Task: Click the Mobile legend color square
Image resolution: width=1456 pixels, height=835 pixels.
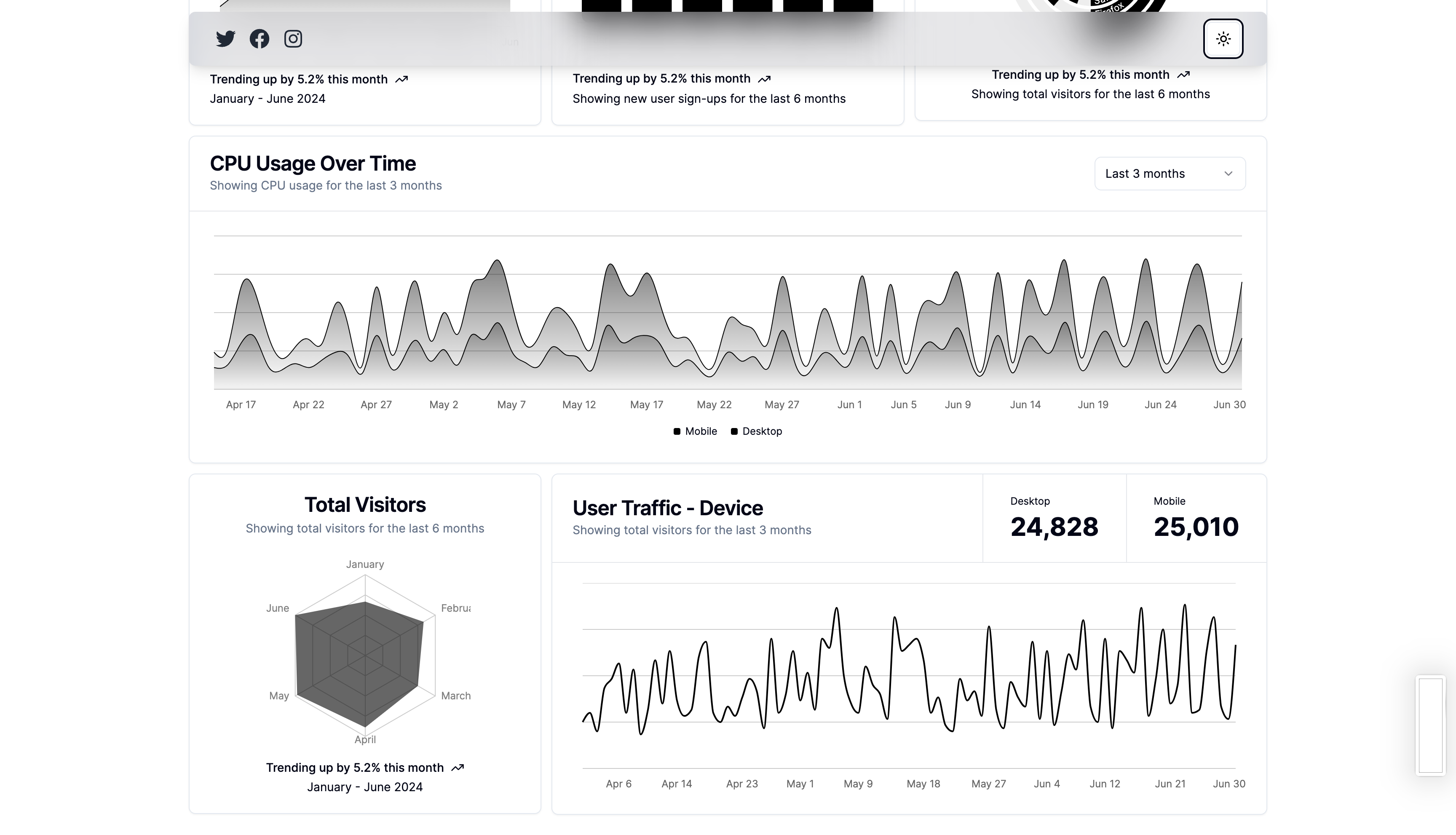Action: click(677, 431)
